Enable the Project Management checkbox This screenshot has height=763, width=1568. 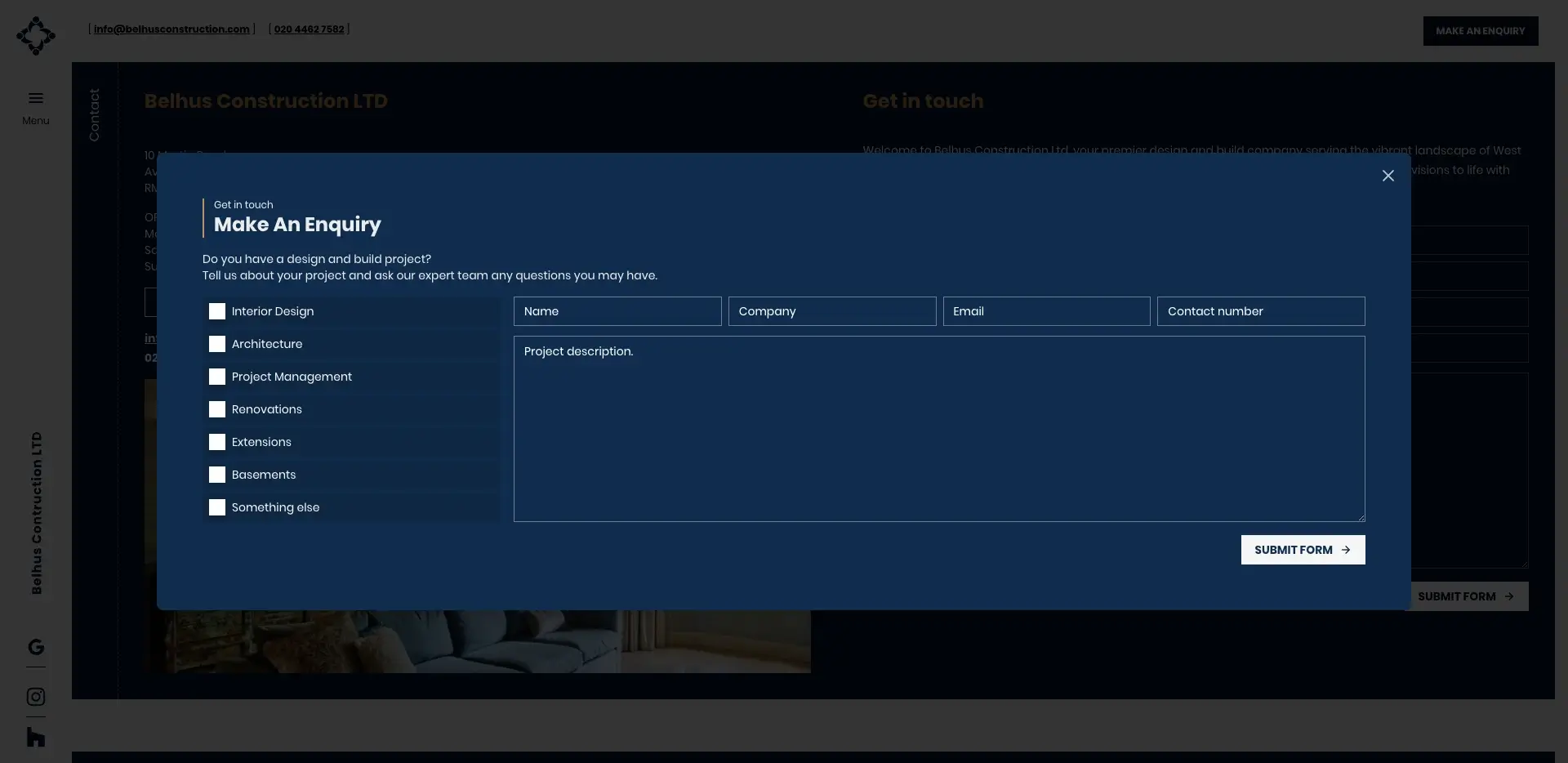[x=217, y=377]
